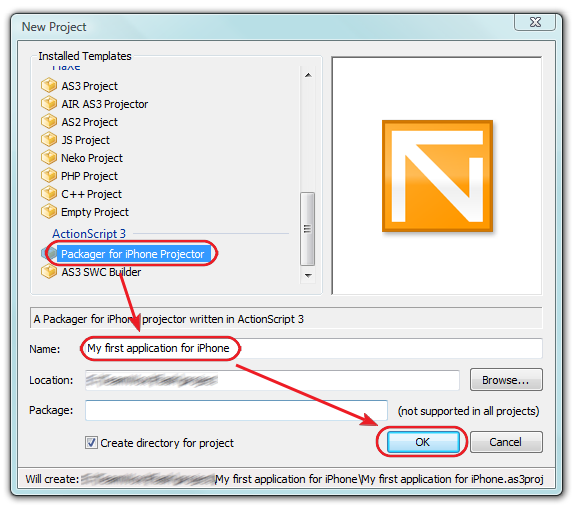
Task: Click the JS Project box icon
Action: pos(48,140)
